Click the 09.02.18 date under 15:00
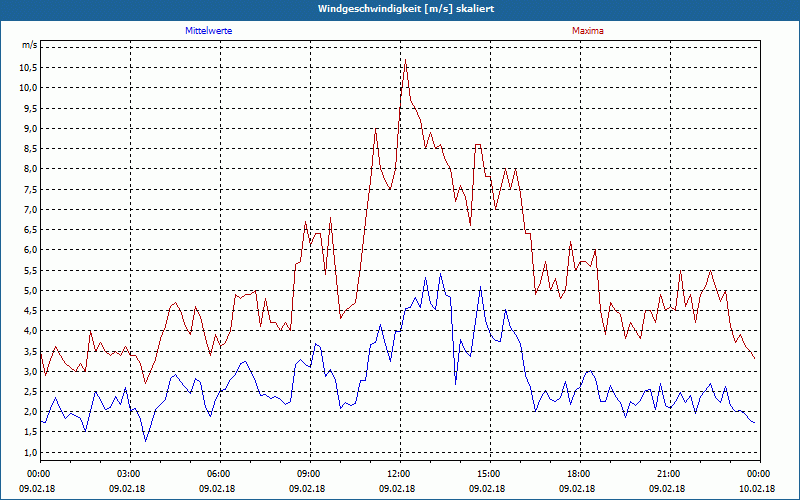 pyautogui.click(x=487, y=489)
